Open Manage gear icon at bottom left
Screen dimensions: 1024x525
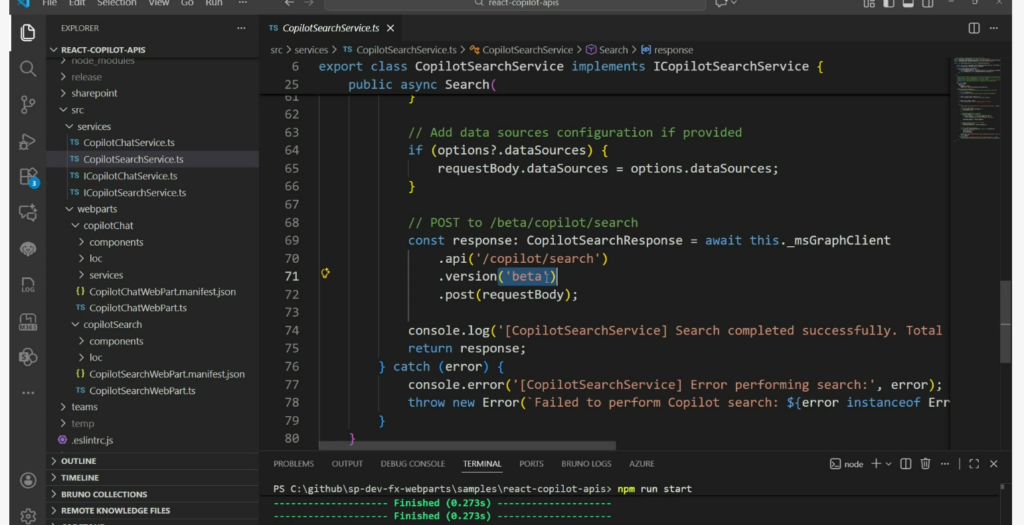point(28,515)
